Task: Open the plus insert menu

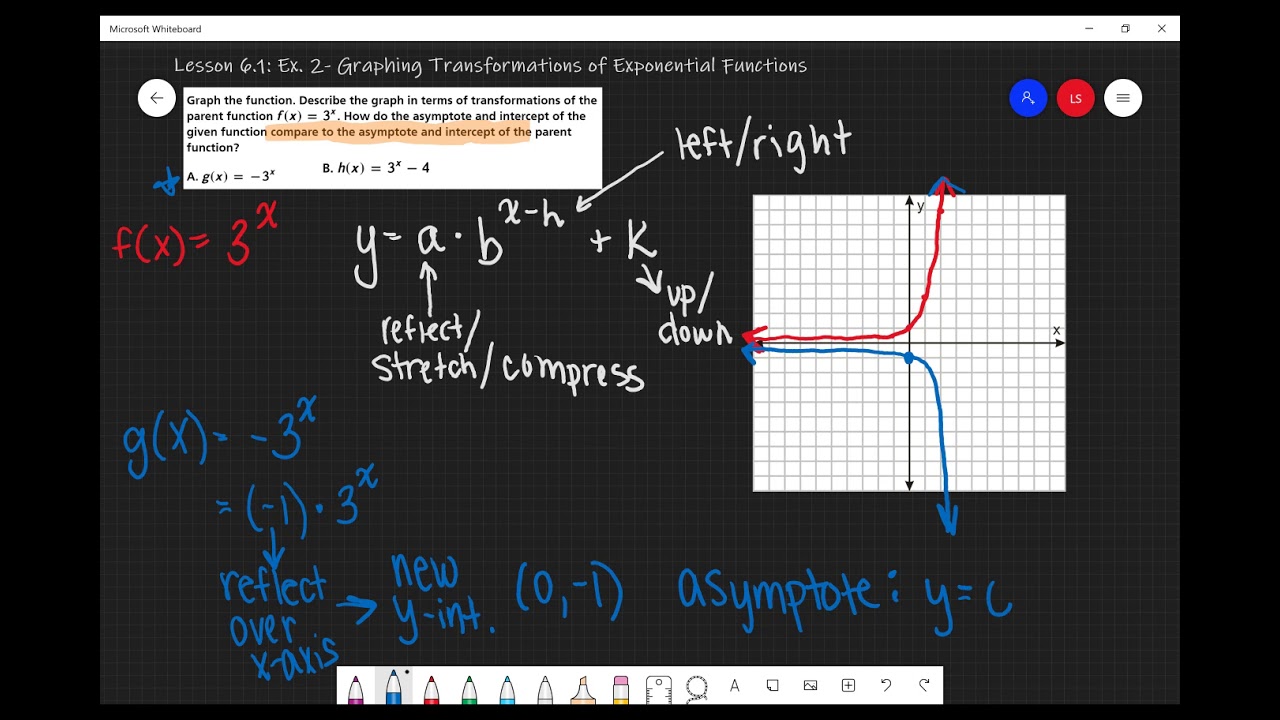Action: 849,686
